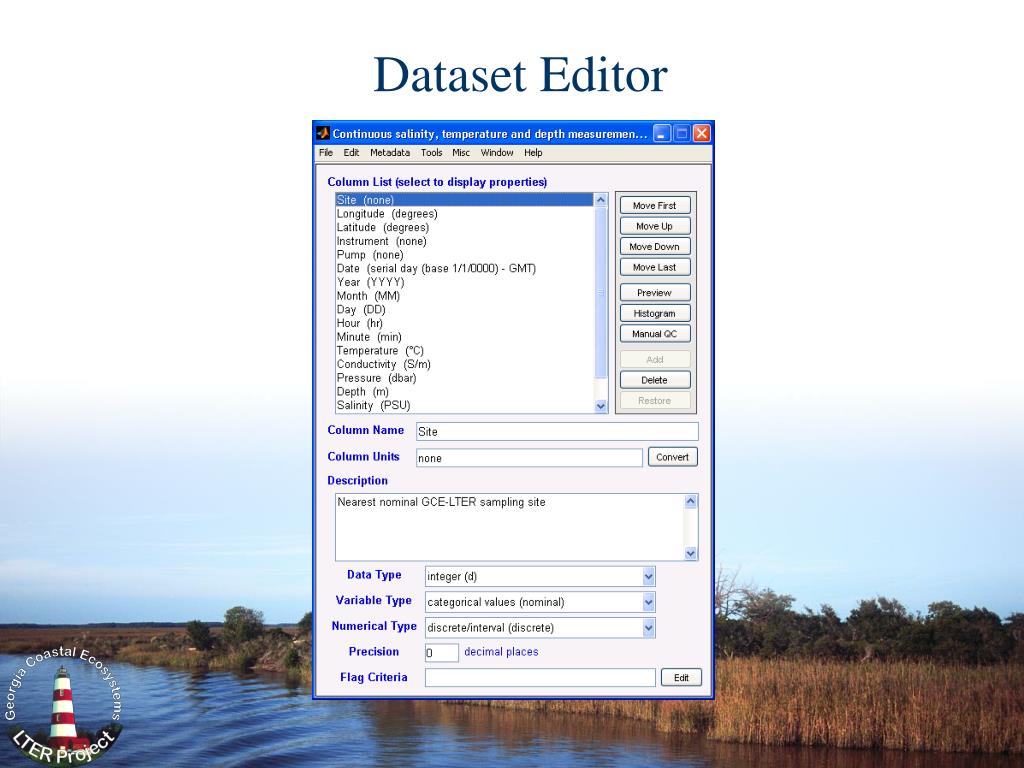
Task: Open the Histogram for the column
Action: pos(654,313)
